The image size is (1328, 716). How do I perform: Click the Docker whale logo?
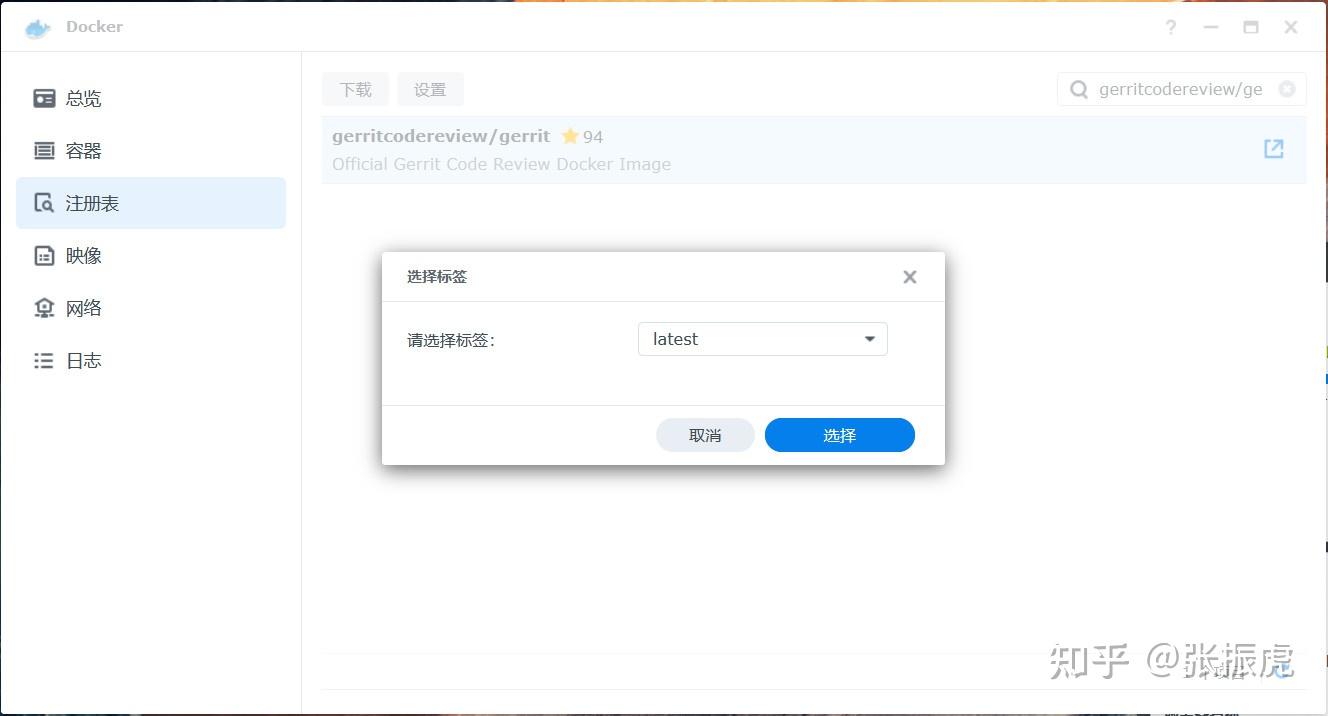(37, 27)
